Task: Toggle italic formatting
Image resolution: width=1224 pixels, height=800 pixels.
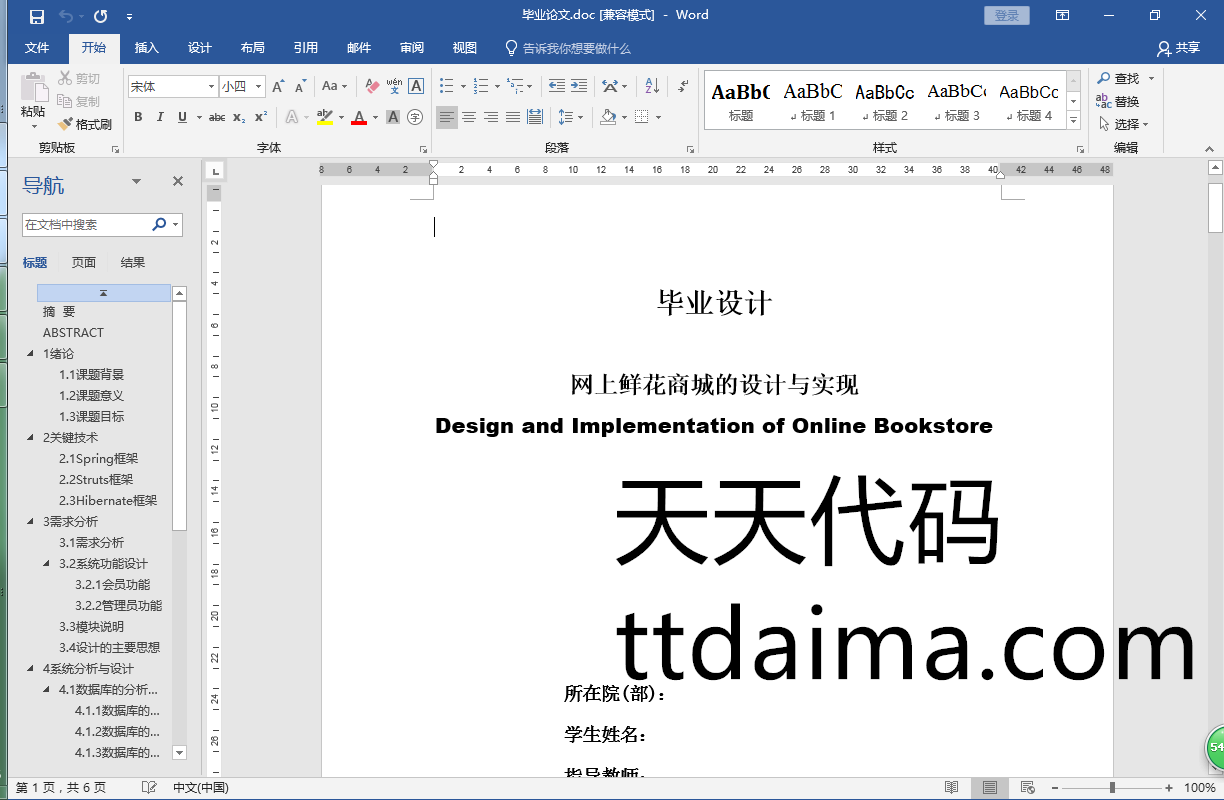Action: 160,118
